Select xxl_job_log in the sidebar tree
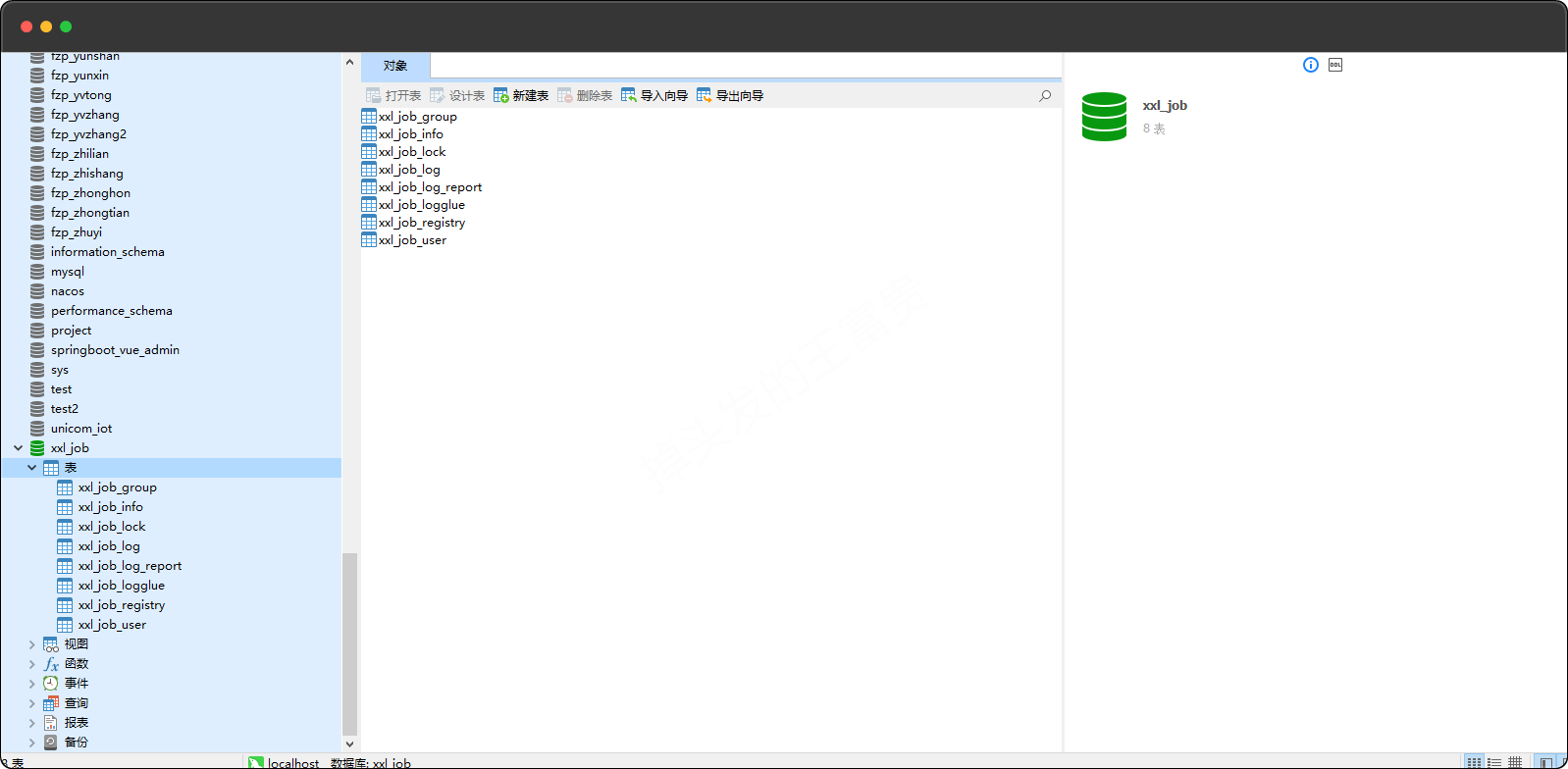Viewport: 1568px width, 769px height. click(x=109, y=546)
